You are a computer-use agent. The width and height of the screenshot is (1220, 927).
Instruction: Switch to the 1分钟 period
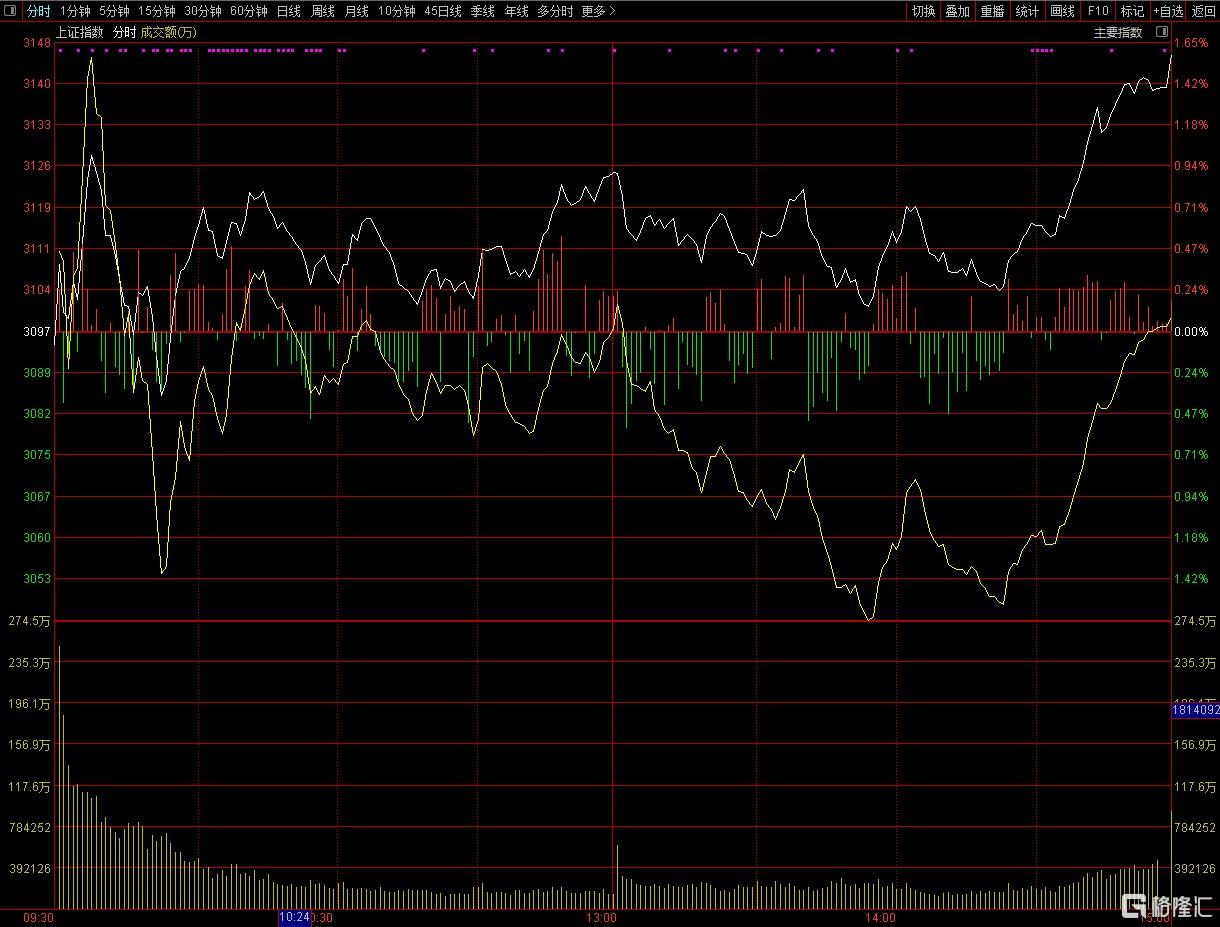click(x=75, y=11)
